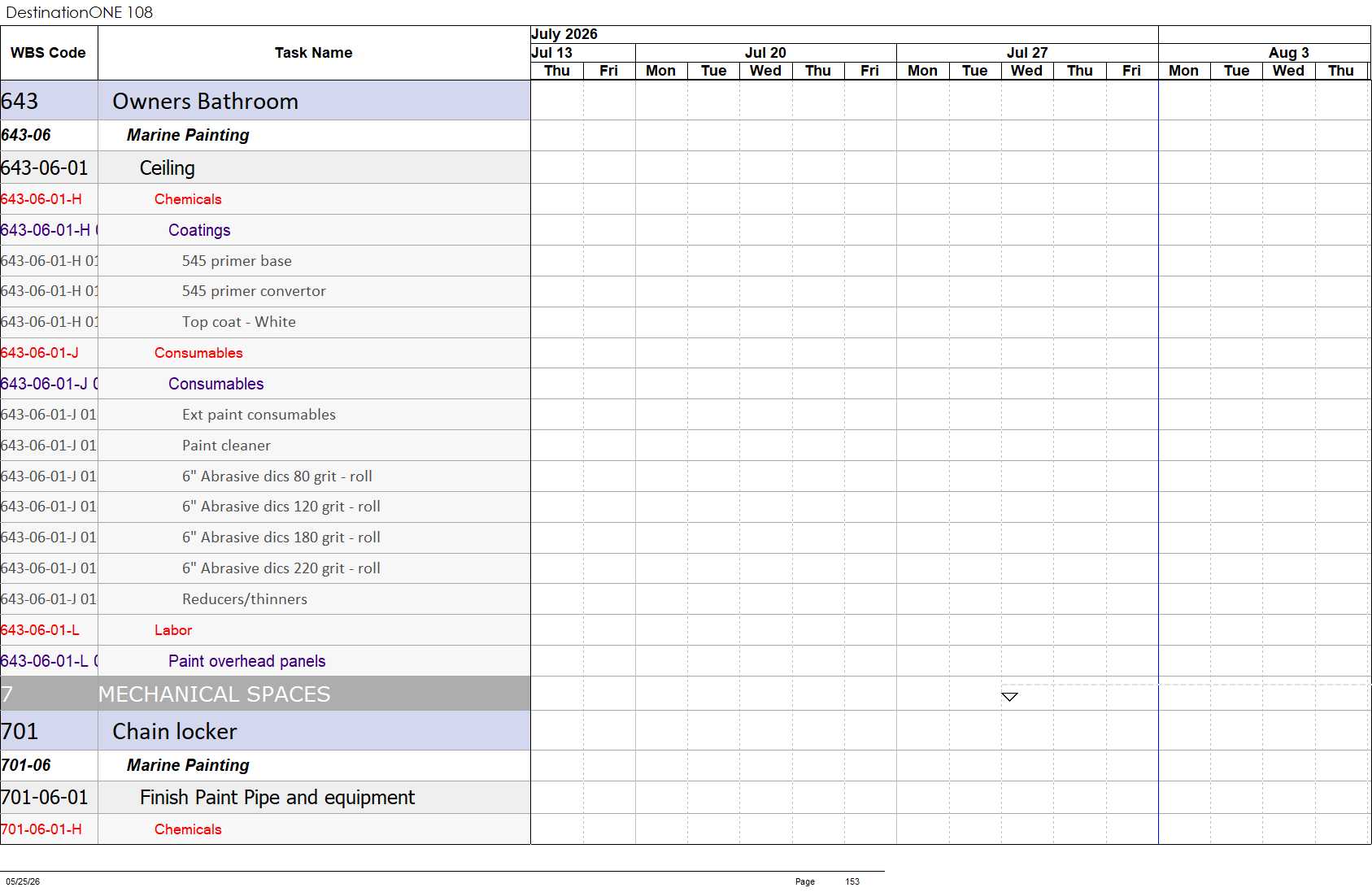Select WBS code 643-06-01
The image size is (1372, 892).
click(x=45, y=168)
